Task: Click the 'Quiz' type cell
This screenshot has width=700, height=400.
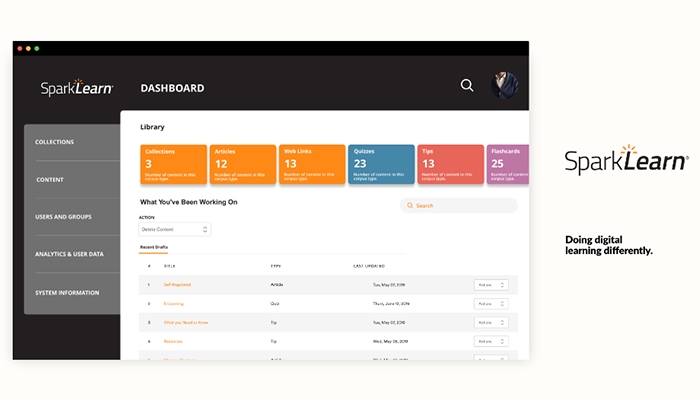Action: point(275,304)
